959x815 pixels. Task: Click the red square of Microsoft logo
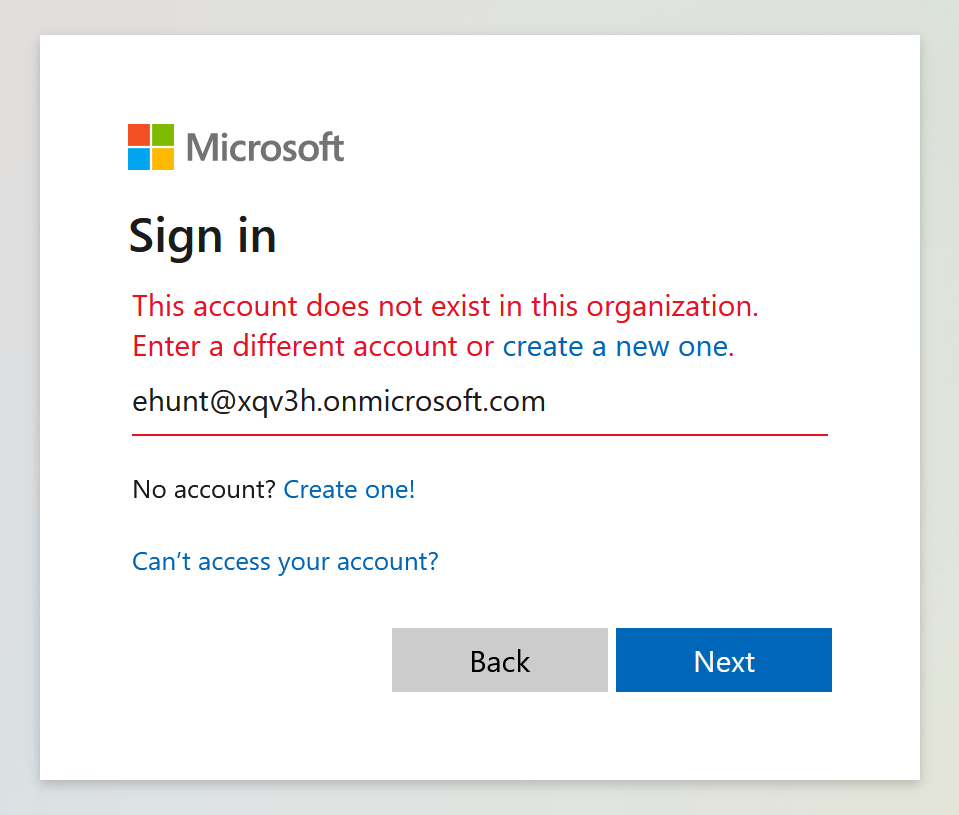[139, 135]
